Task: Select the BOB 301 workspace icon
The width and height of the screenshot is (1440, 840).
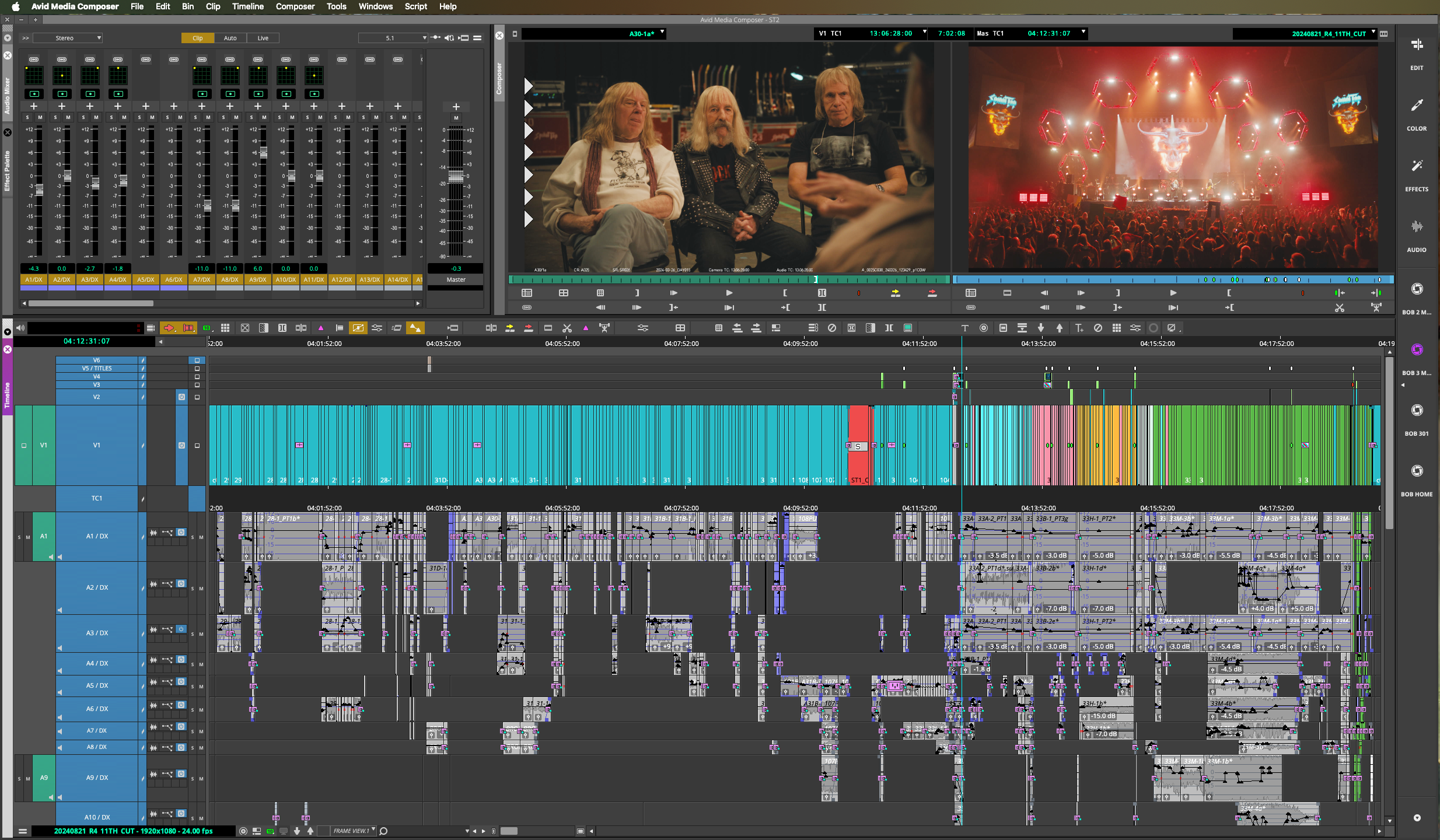Action: pyautogui.click(x=1417, y=410)
